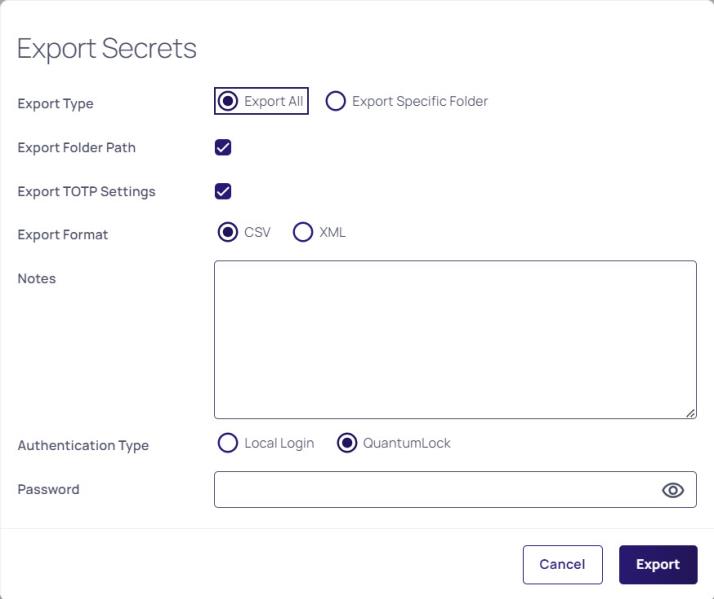The image size is (714, 599).
Task: Select QuantumLock authentication type
Action: pyautogui.click(x=347, y=442)
